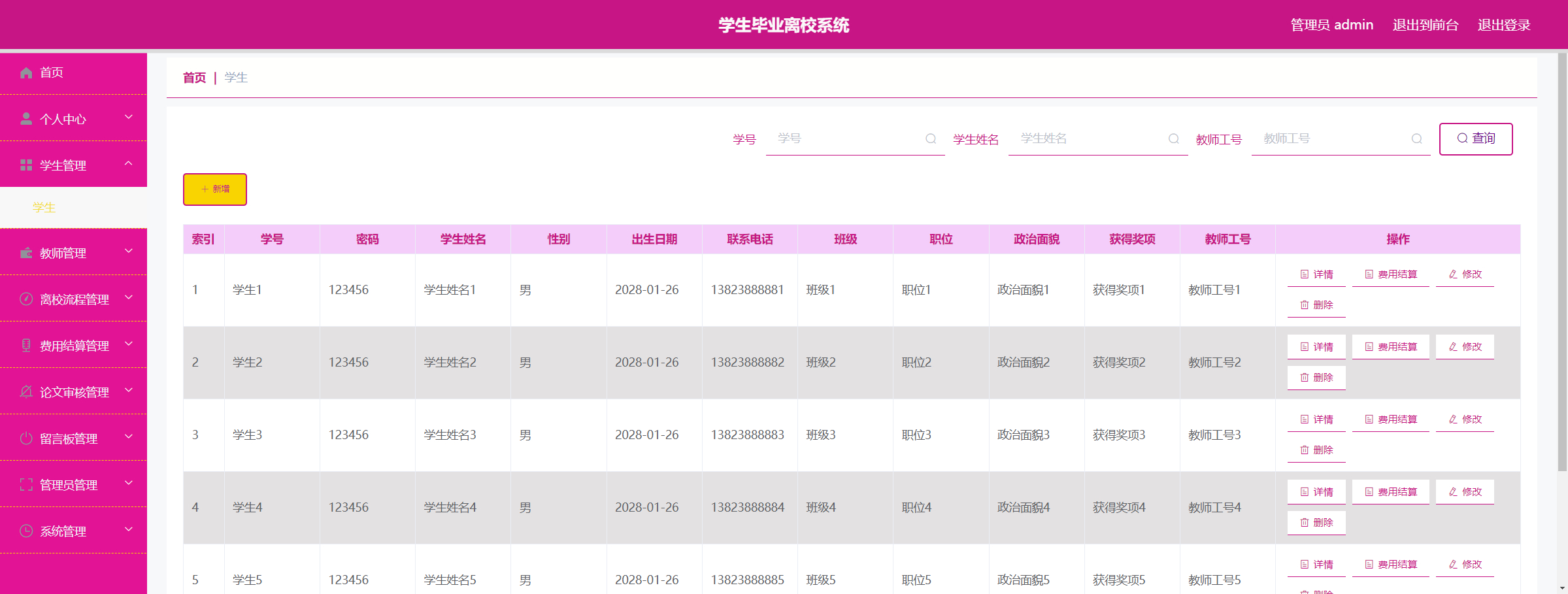Click the 学号 column header
Viewport: 1568px width, 594px height.
click(x=272, y=239)
